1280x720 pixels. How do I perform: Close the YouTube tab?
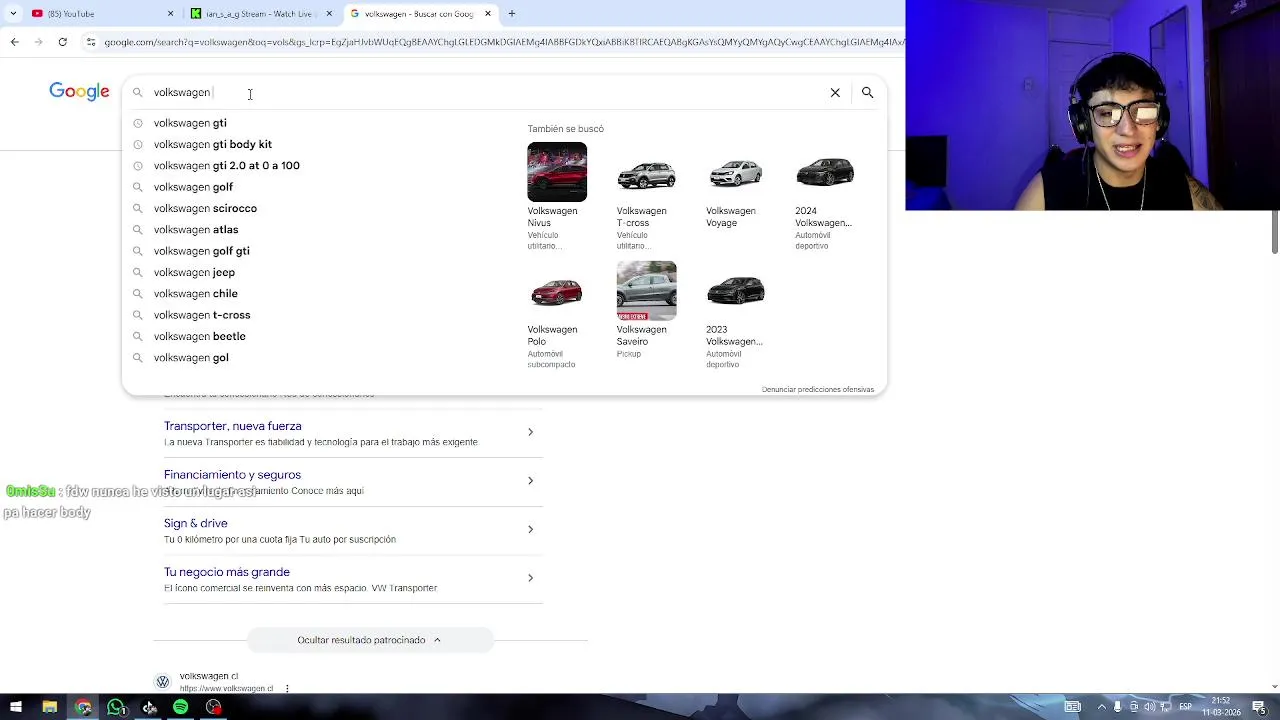coord(170,14)
